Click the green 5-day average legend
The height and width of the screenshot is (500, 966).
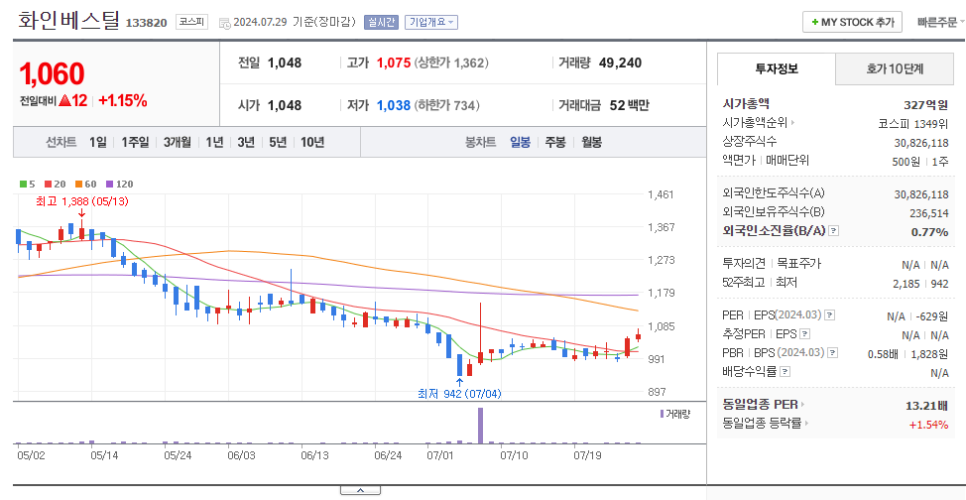click(27, 183)
